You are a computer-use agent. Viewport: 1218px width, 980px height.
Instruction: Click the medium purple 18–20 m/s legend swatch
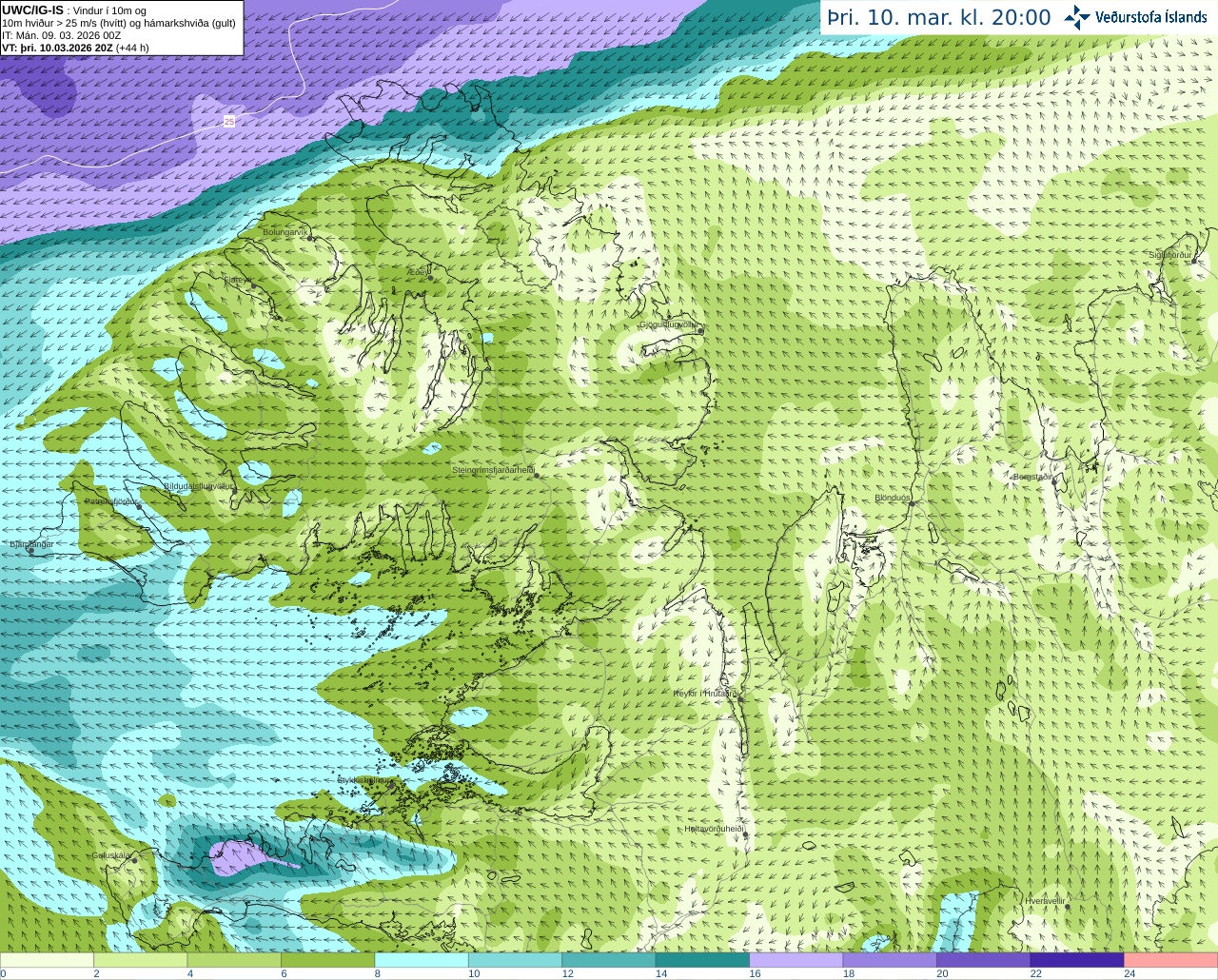coord(891,960)
